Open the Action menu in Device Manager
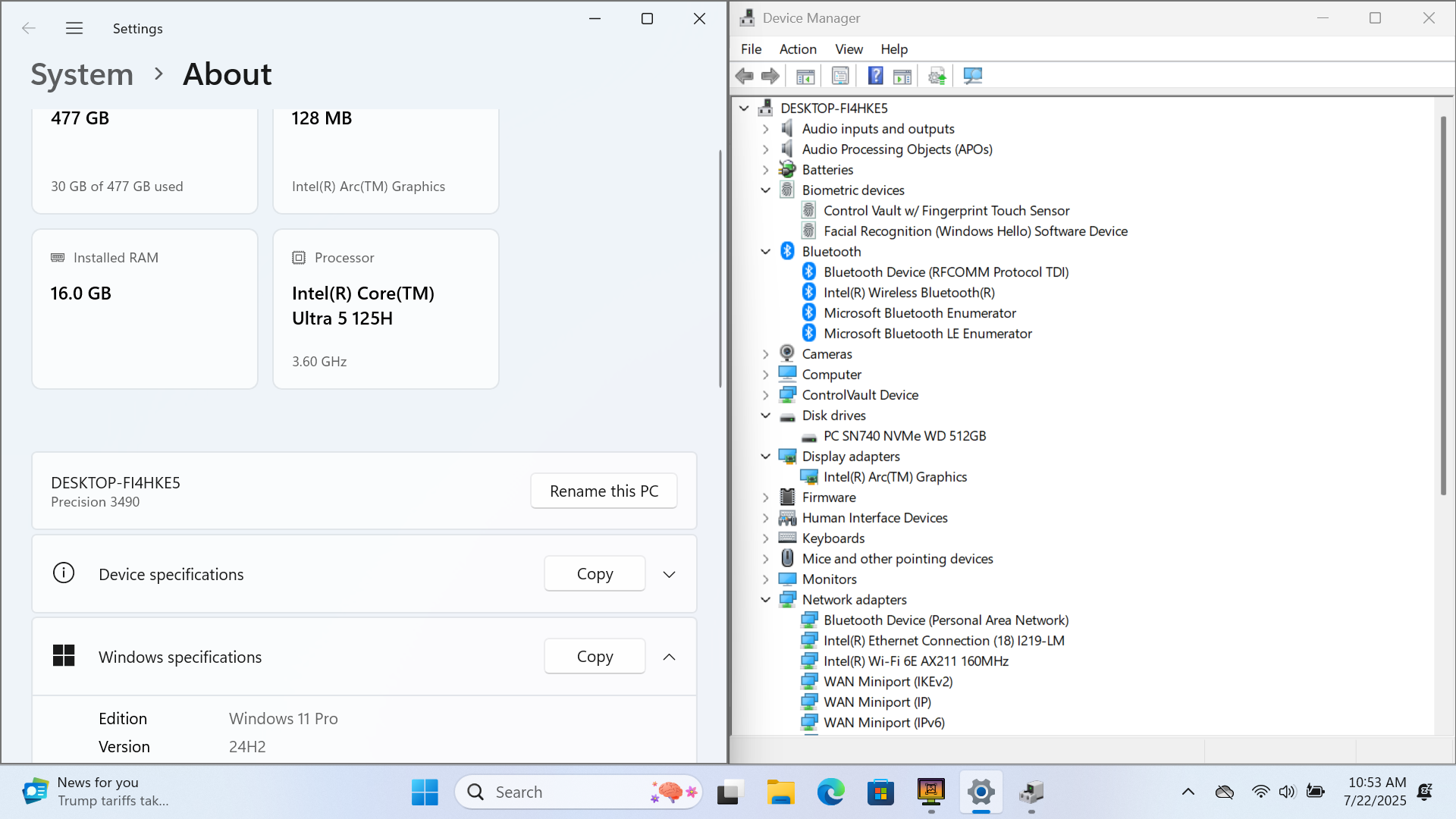Viewport: 1456px width, 819px height. tap(798, 49)
